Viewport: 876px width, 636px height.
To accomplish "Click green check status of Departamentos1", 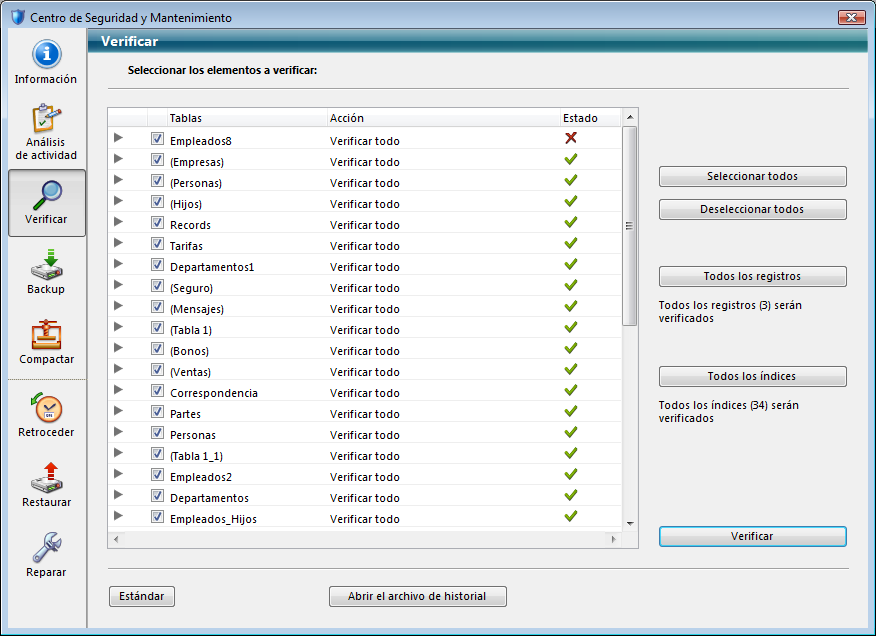I will point(570,264).
